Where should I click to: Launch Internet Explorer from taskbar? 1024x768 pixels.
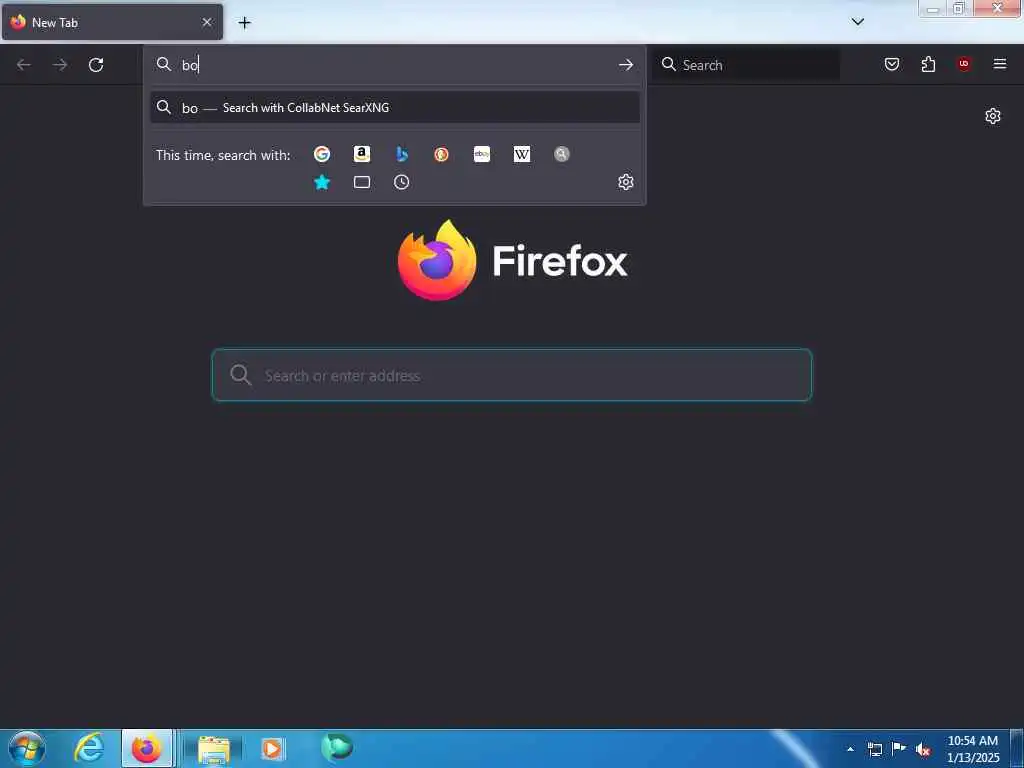tap(89, 748)
